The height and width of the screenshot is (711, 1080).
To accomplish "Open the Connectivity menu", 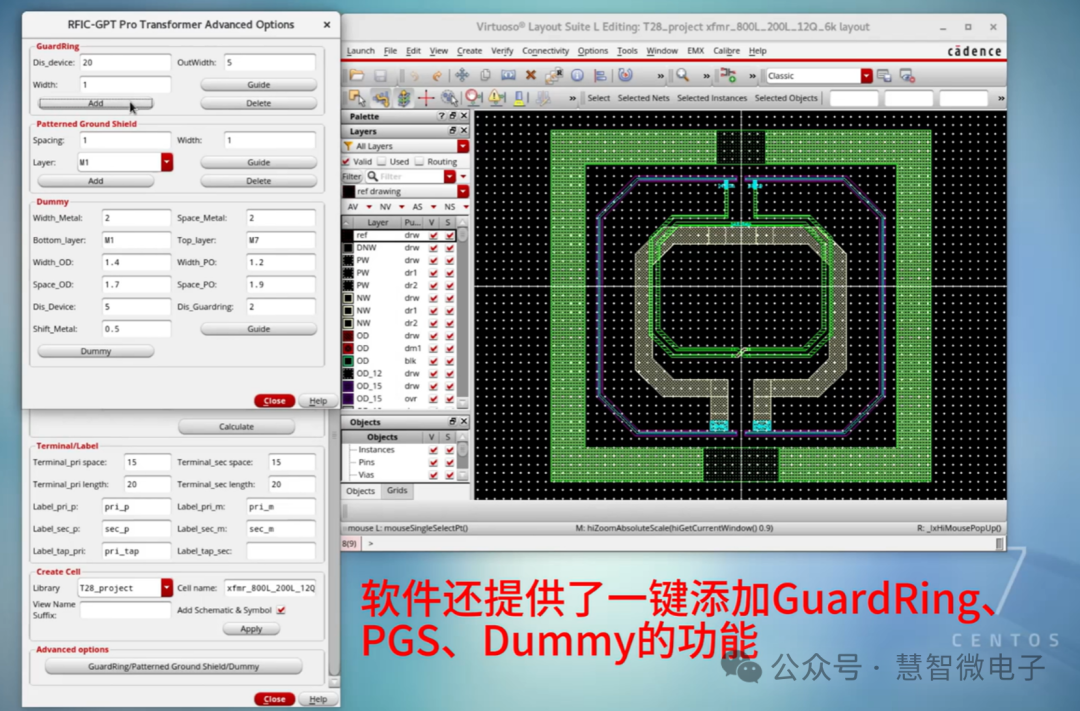I will [x=546, y=51].
